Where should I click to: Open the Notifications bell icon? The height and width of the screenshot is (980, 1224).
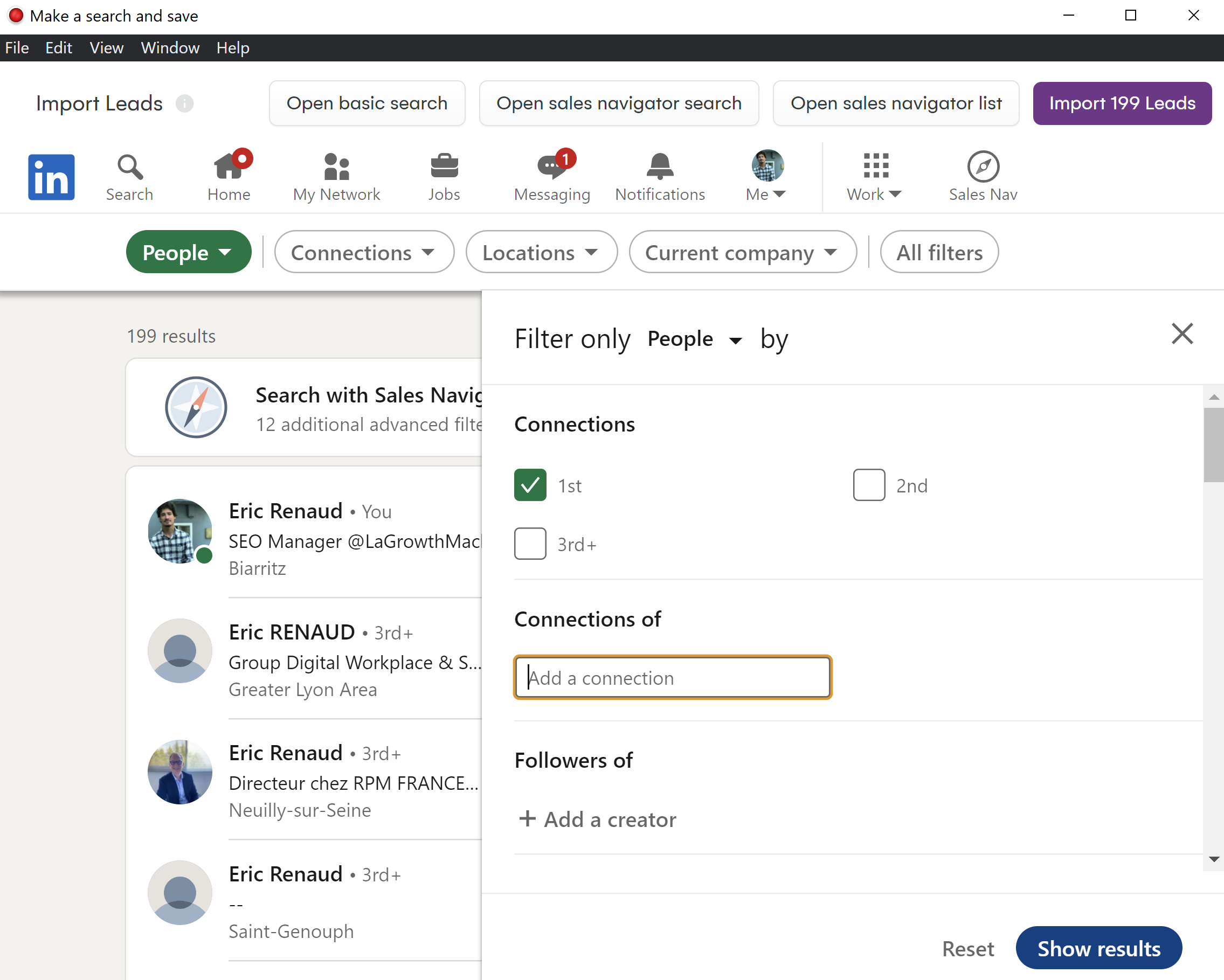point(660,167)
